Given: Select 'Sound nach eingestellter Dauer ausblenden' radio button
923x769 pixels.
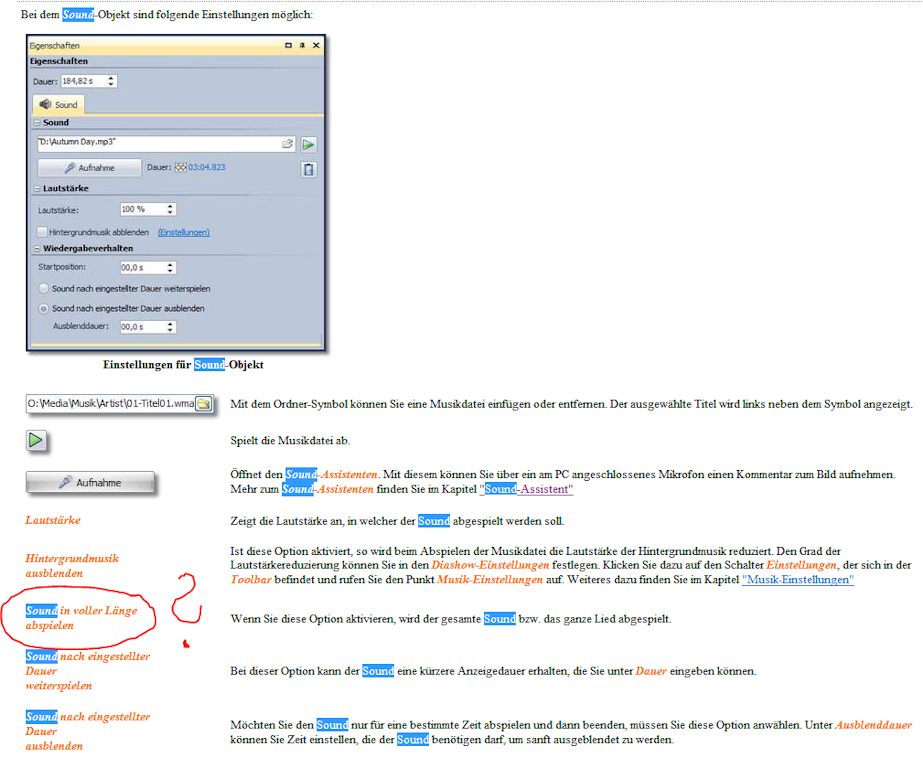Looking at the screenshot, I should (44, 309).
